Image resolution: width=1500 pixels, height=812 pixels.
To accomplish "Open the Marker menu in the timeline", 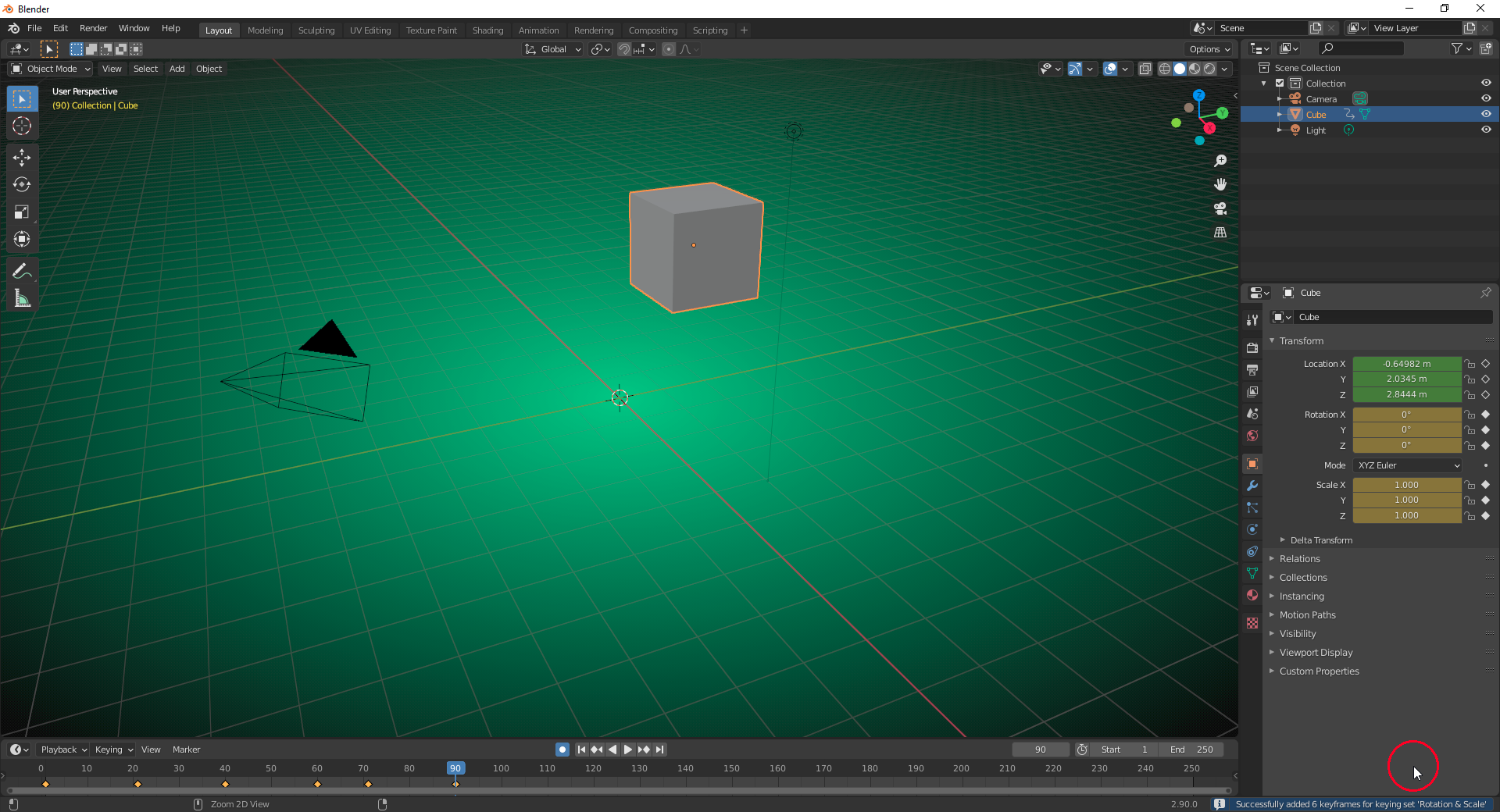I will click(187, 750).
